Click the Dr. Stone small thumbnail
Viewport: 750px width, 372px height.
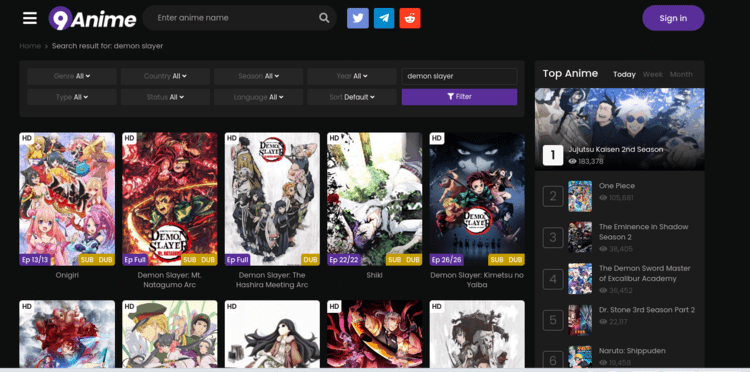[580, 320]
